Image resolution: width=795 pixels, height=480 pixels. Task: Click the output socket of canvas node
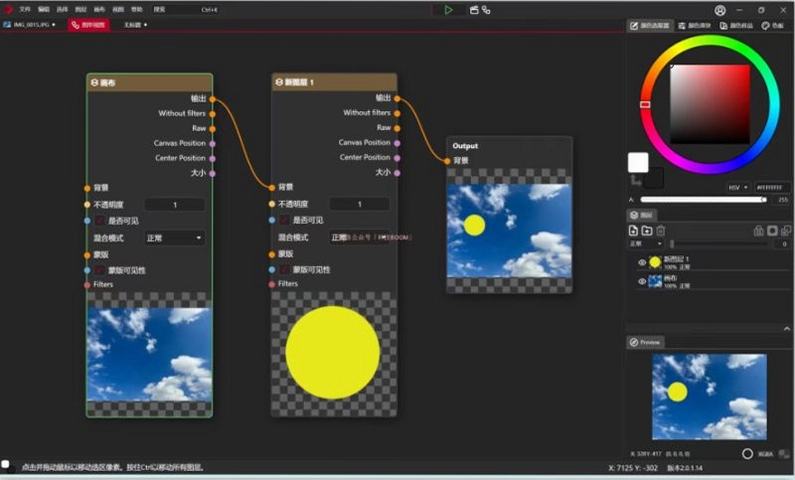click(212, 99)
